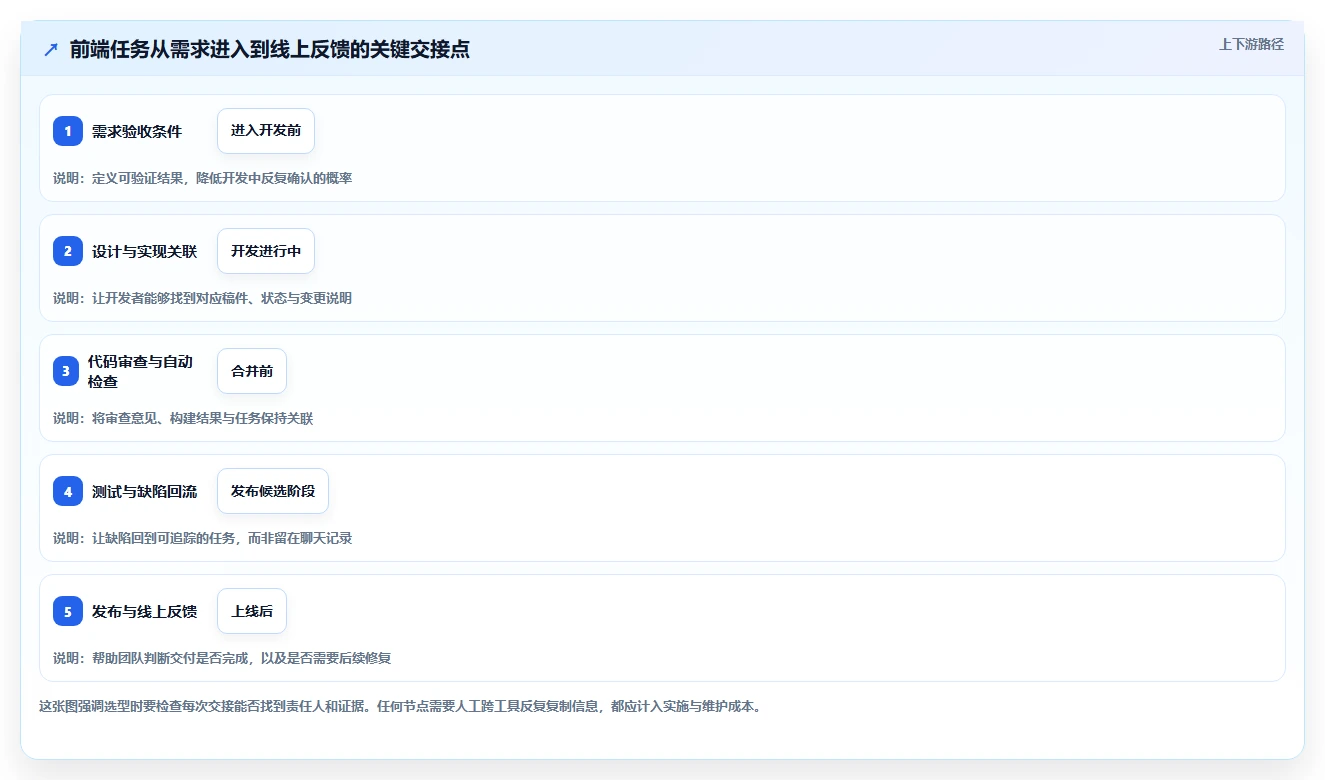Select step number 5 badge

click(x=68, y=611)
